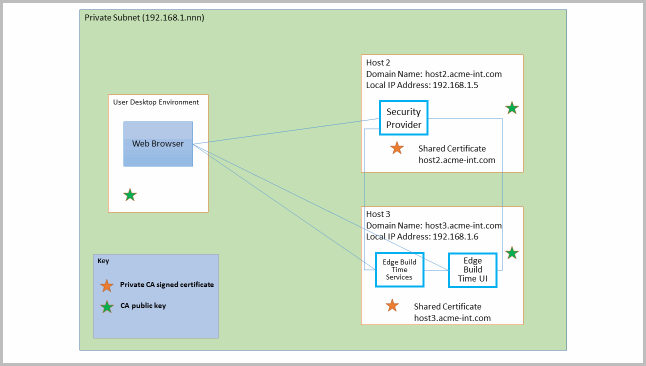The height and width of the screenshot is (366, 646).
Task: Select the Edge Build Time Services box
Action: [399, 270]
